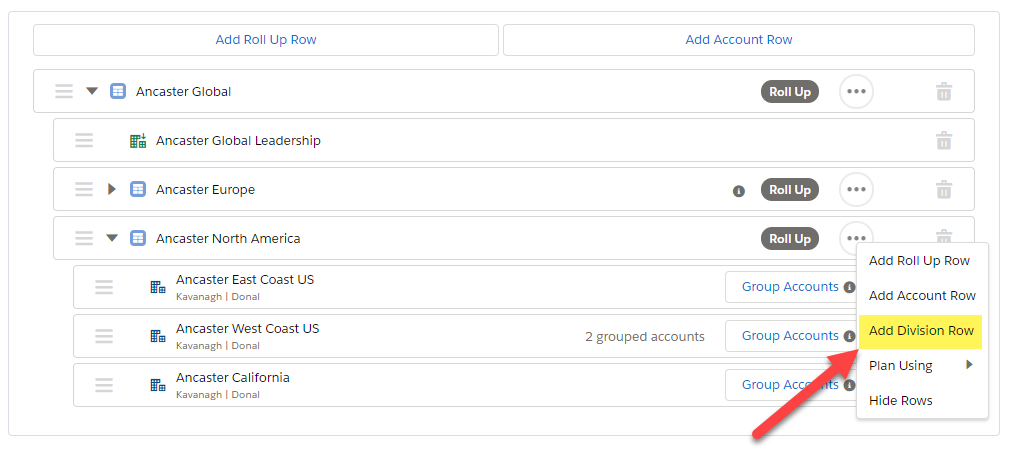This screenshot has height=459, width=1014.
Task: Click Ancaster Global Leadership spreadsheet icon
Action: 138,140
